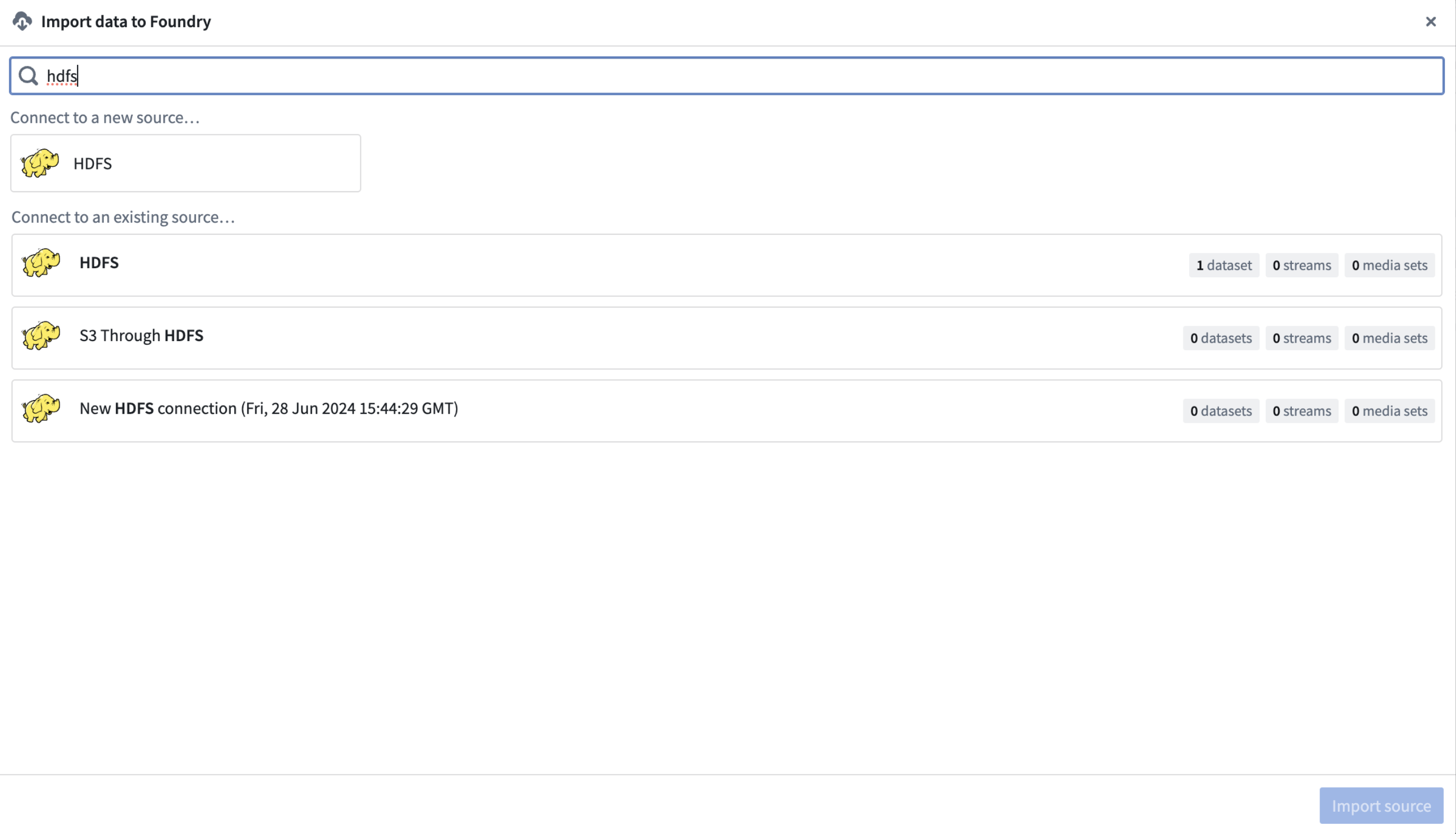
Task: Click 0 media sets badge in HDFS row
Action: [x=1390, y=265]
